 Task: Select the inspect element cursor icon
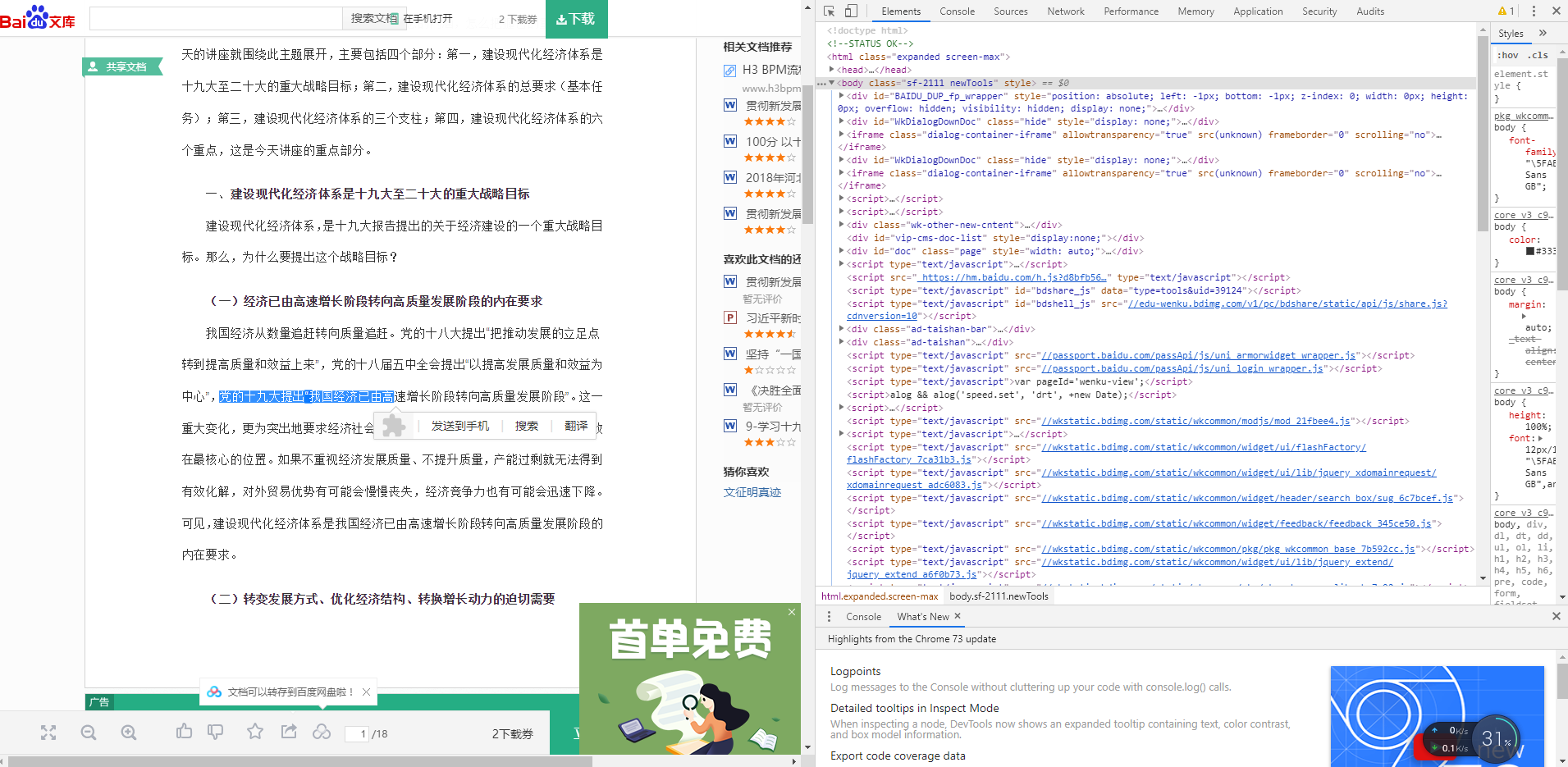tap(829, 11)
